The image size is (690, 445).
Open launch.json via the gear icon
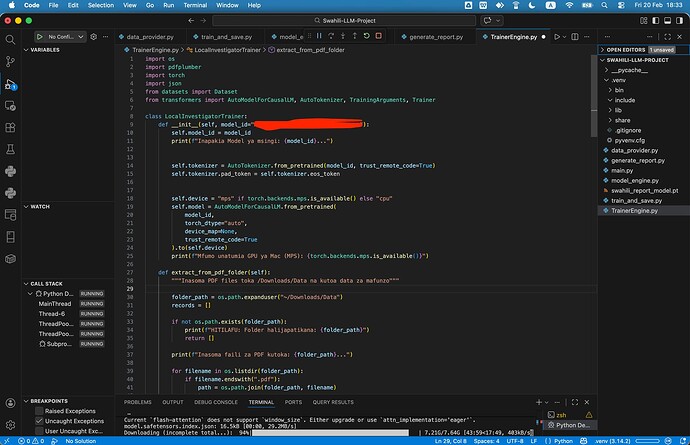[93, 36]
